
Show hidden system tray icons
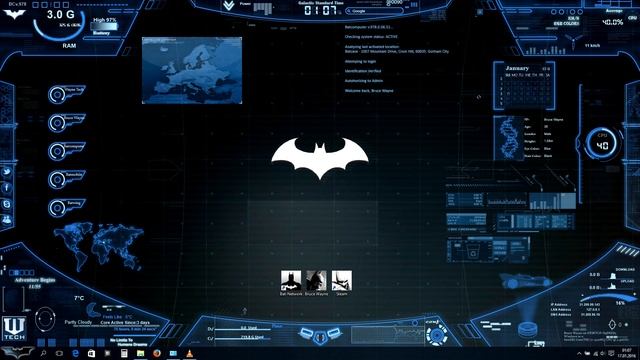pyautogui.click(x=579, y=353)
